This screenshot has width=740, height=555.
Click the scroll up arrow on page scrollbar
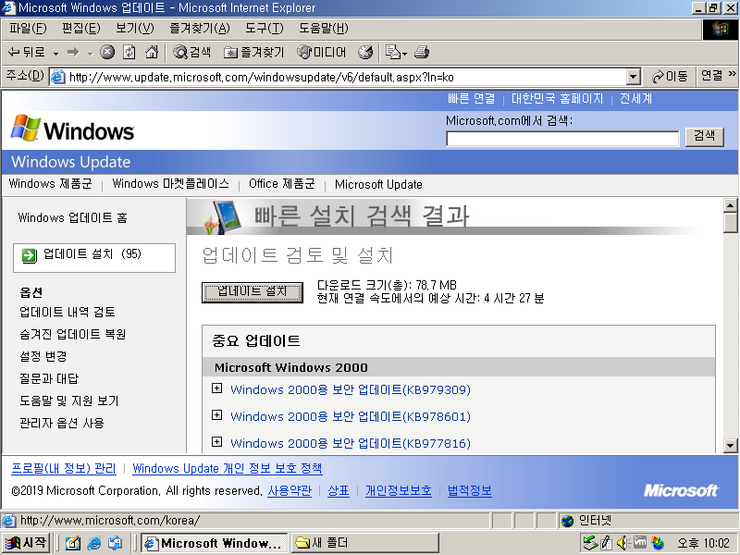(730, 205)
